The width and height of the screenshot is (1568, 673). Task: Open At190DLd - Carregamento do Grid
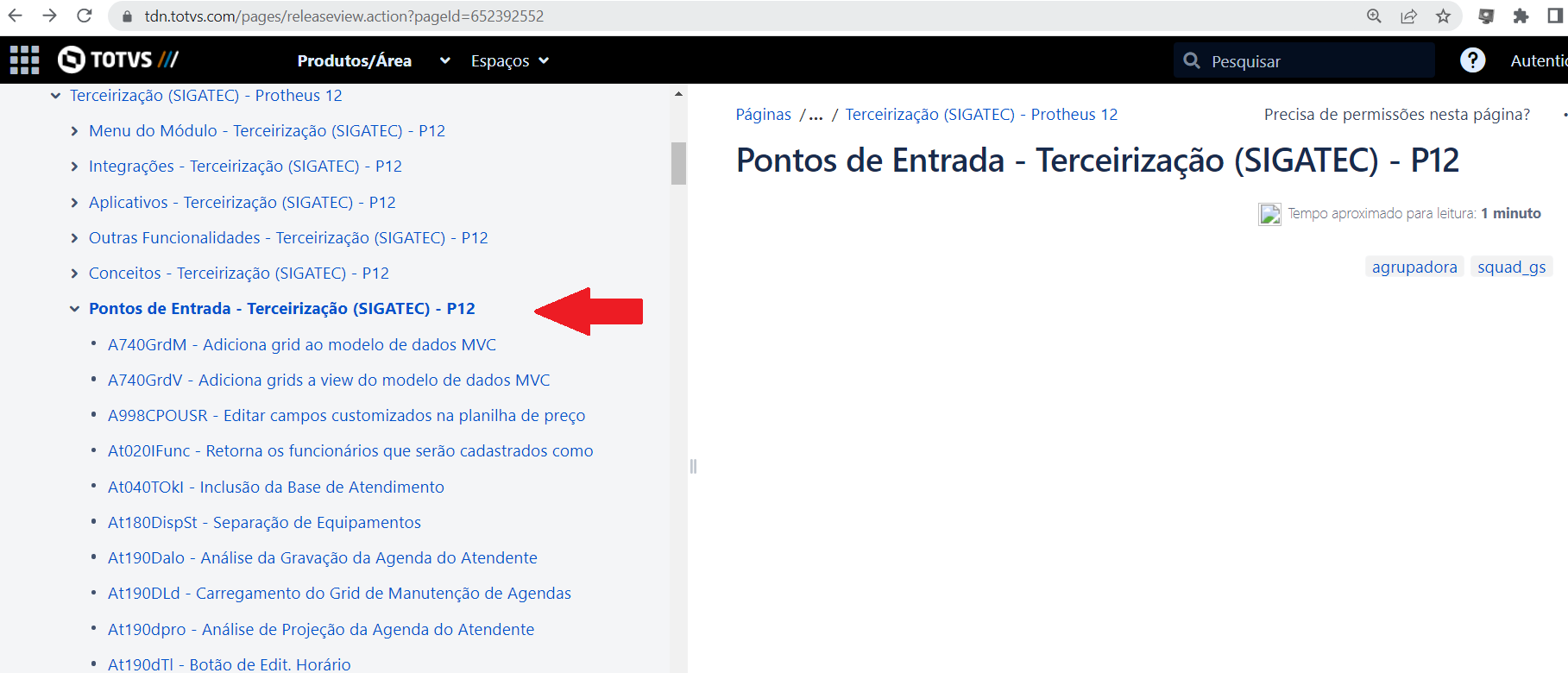(x=339, y=594)
